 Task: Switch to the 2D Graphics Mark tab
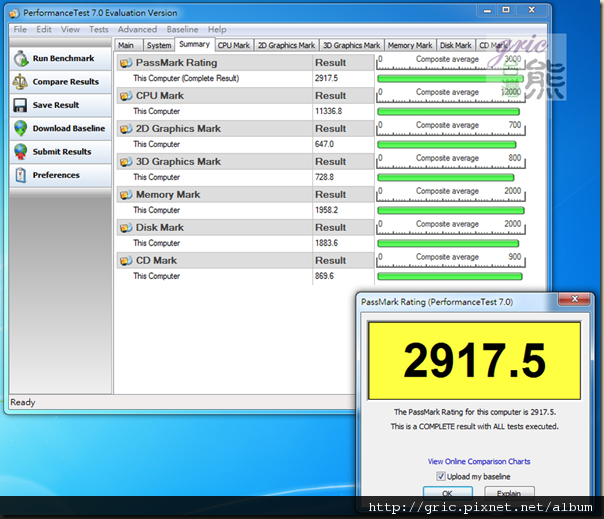(287, 45)
